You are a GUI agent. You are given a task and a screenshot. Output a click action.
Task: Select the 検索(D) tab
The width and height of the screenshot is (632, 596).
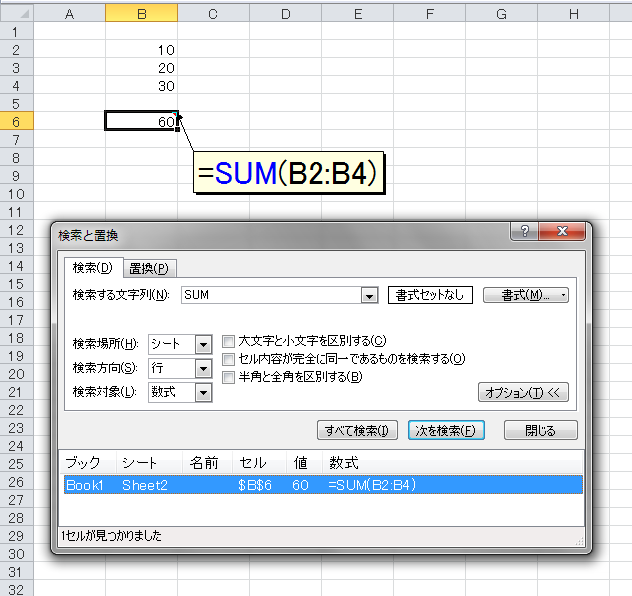[x=93, y=268]
